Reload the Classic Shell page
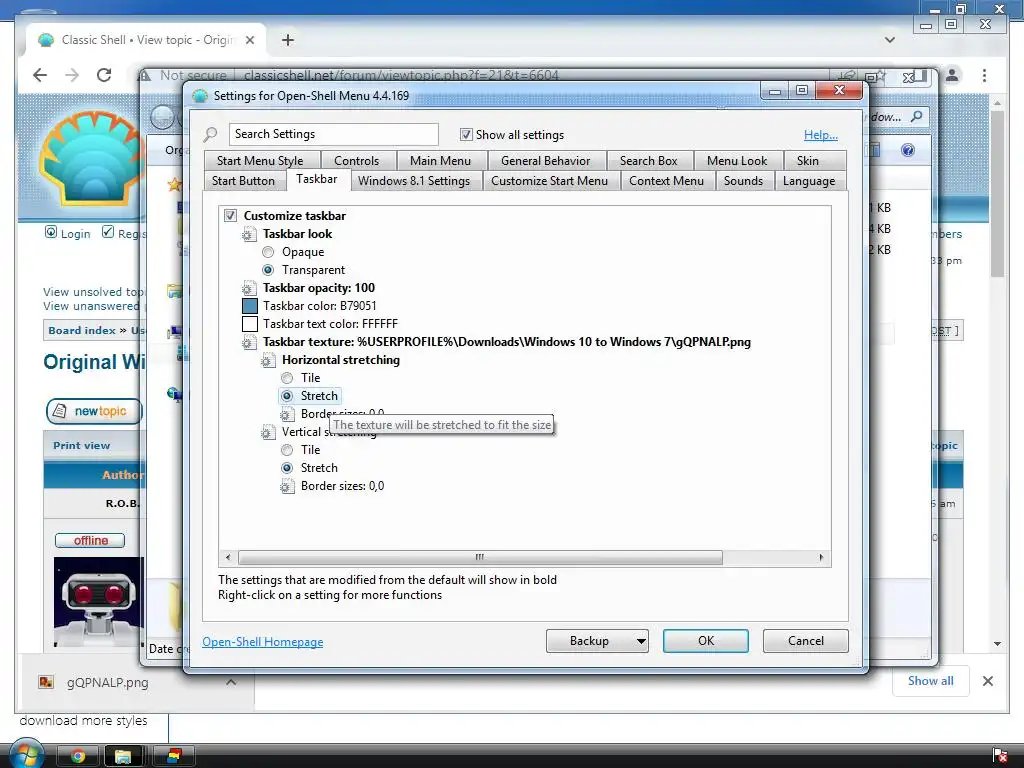 click(x=104, y=75)
